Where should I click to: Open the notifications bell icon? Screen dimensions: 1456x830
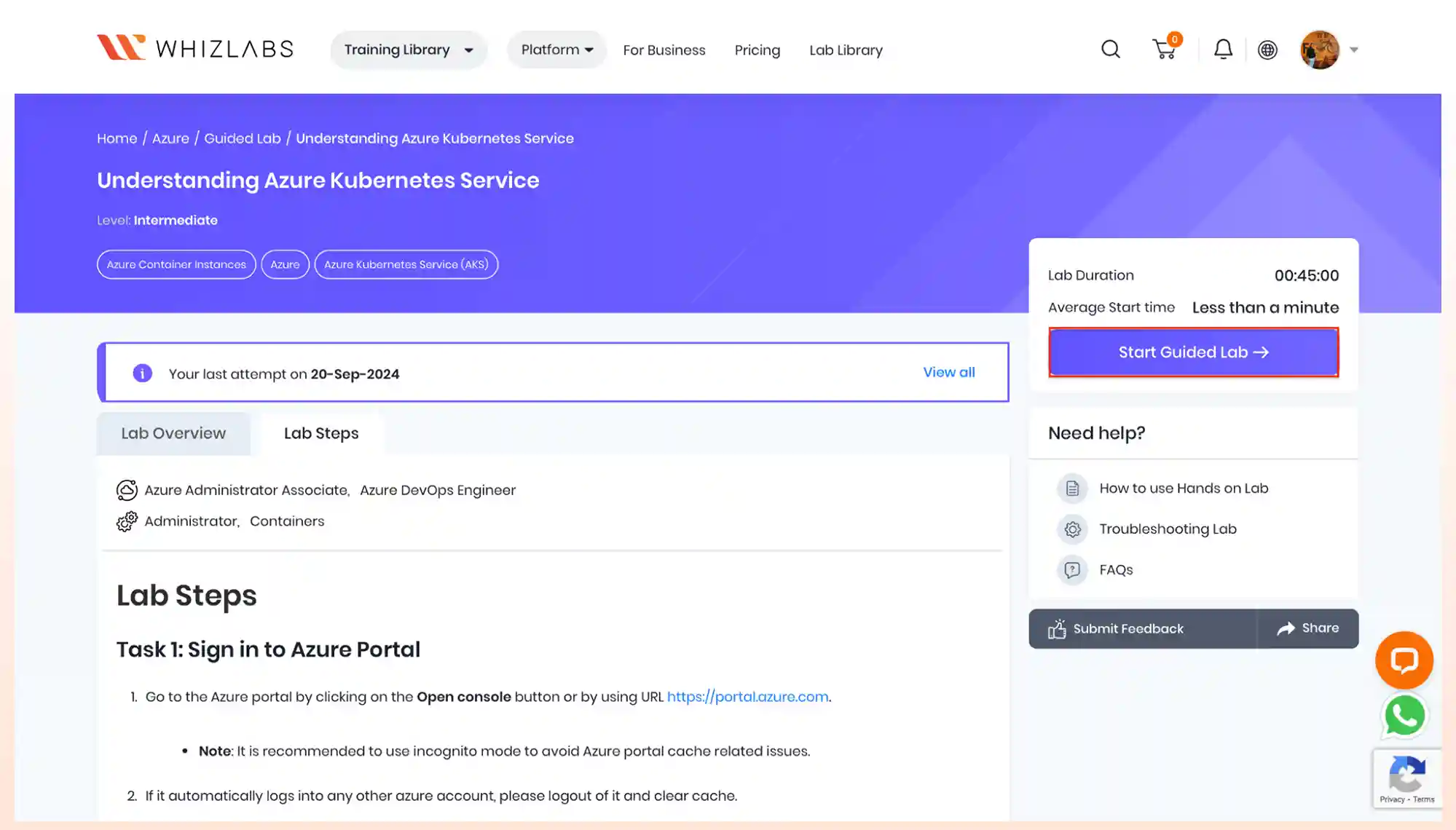(1223, 50)
